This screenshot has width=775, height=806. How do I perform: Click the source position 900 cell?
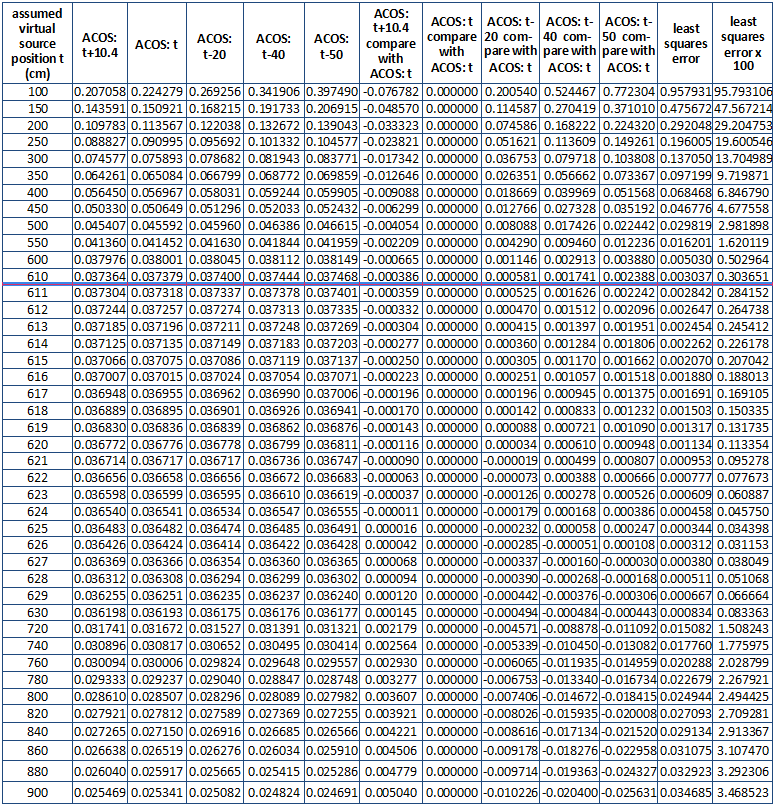pos(36,793)
